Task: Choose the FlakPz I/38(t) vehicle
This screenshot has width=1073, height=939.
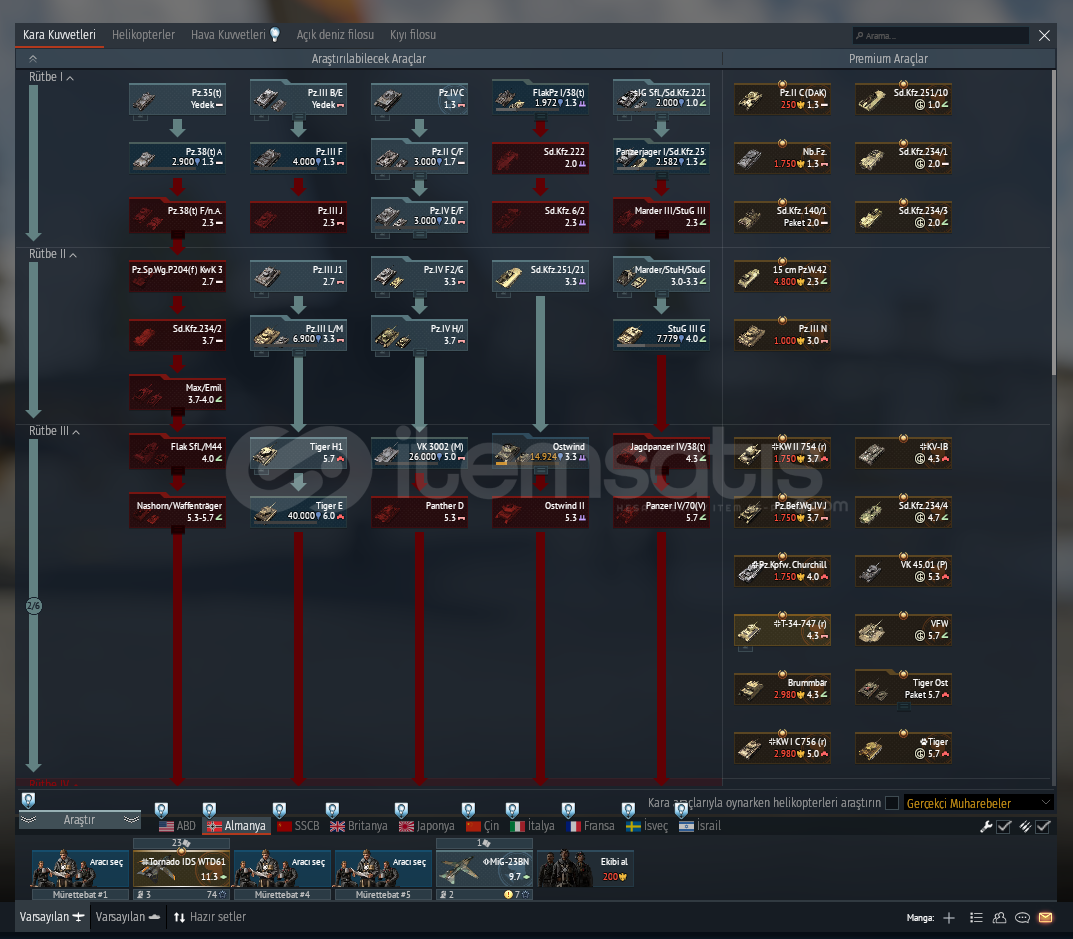Action: point(541,99)
